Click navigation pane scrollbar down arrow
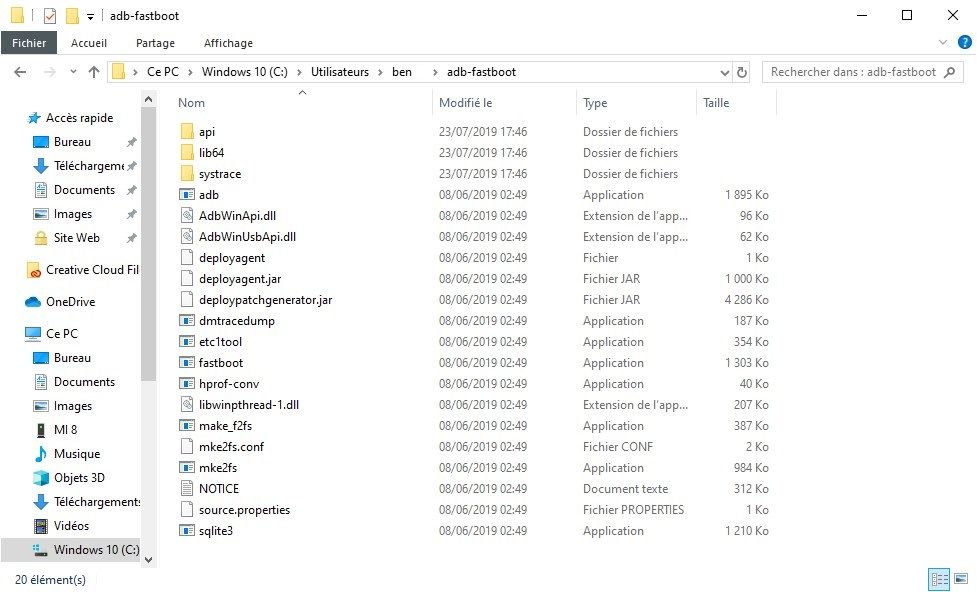This screenshot has height=592, width=977. click(148, 560)
